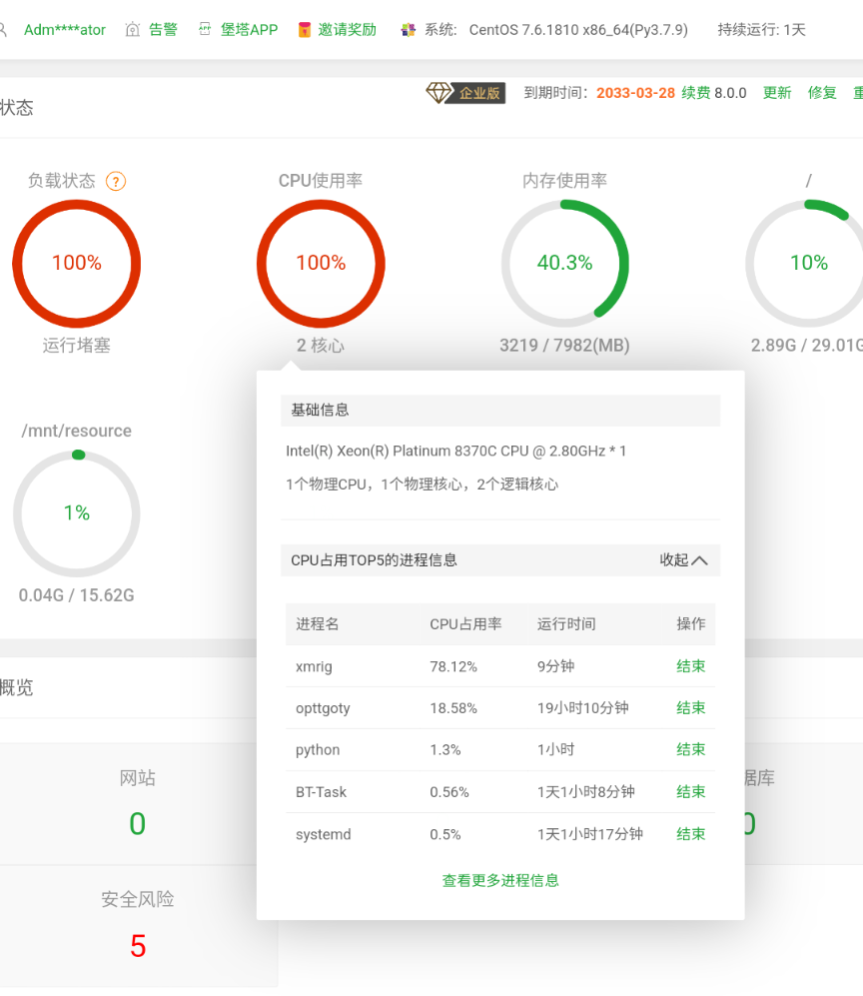
Task: Open the 告警 alert icon
Action: click(x=133, y=30)
